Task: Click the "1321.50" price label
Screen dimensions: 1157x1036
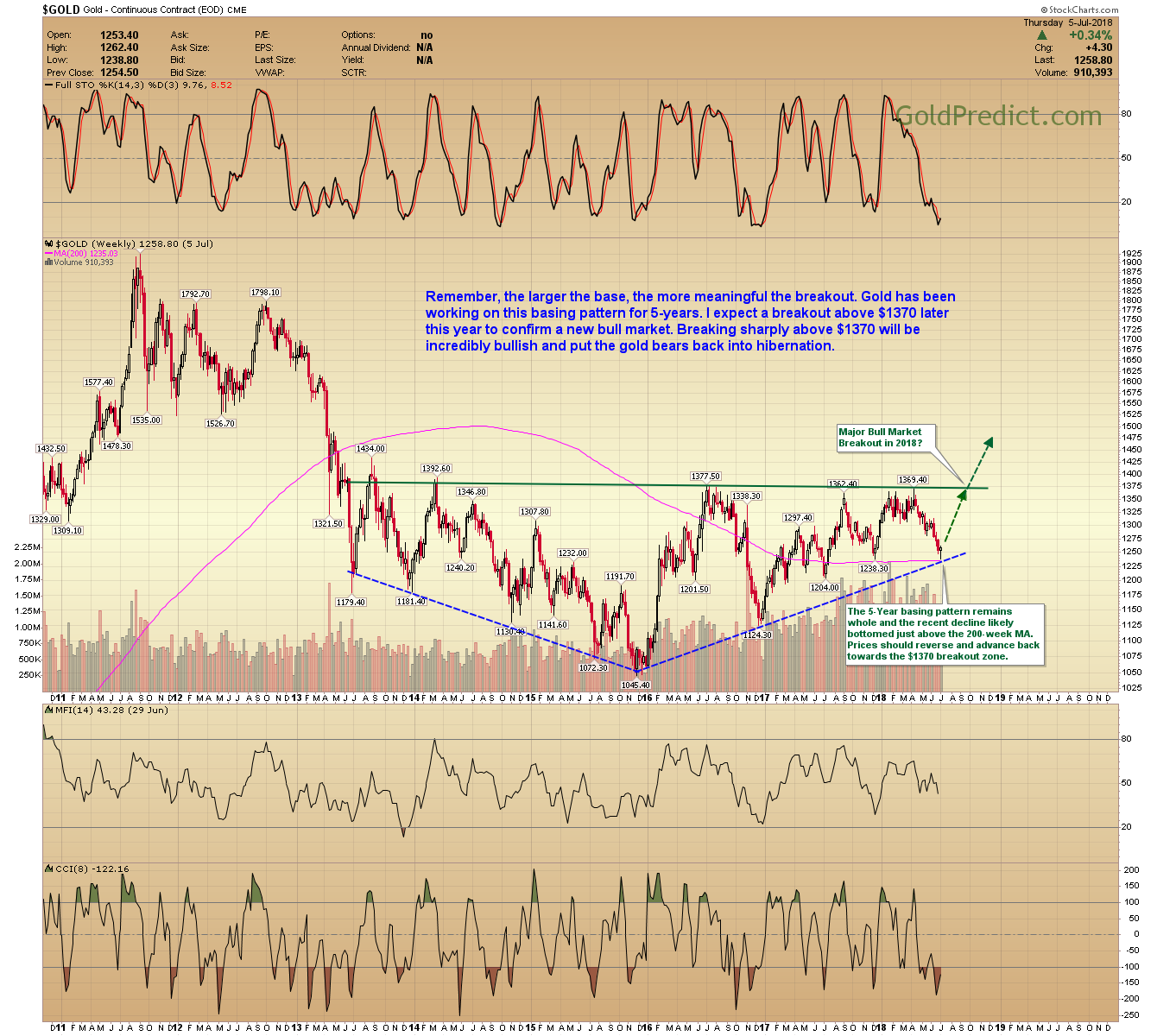Action: 328,524
